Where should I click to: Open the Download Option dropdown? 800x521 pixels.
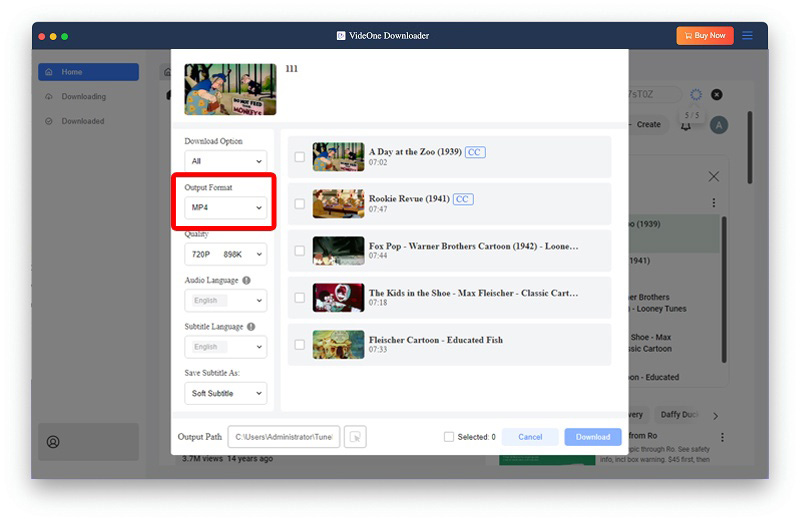click(226, 161)
